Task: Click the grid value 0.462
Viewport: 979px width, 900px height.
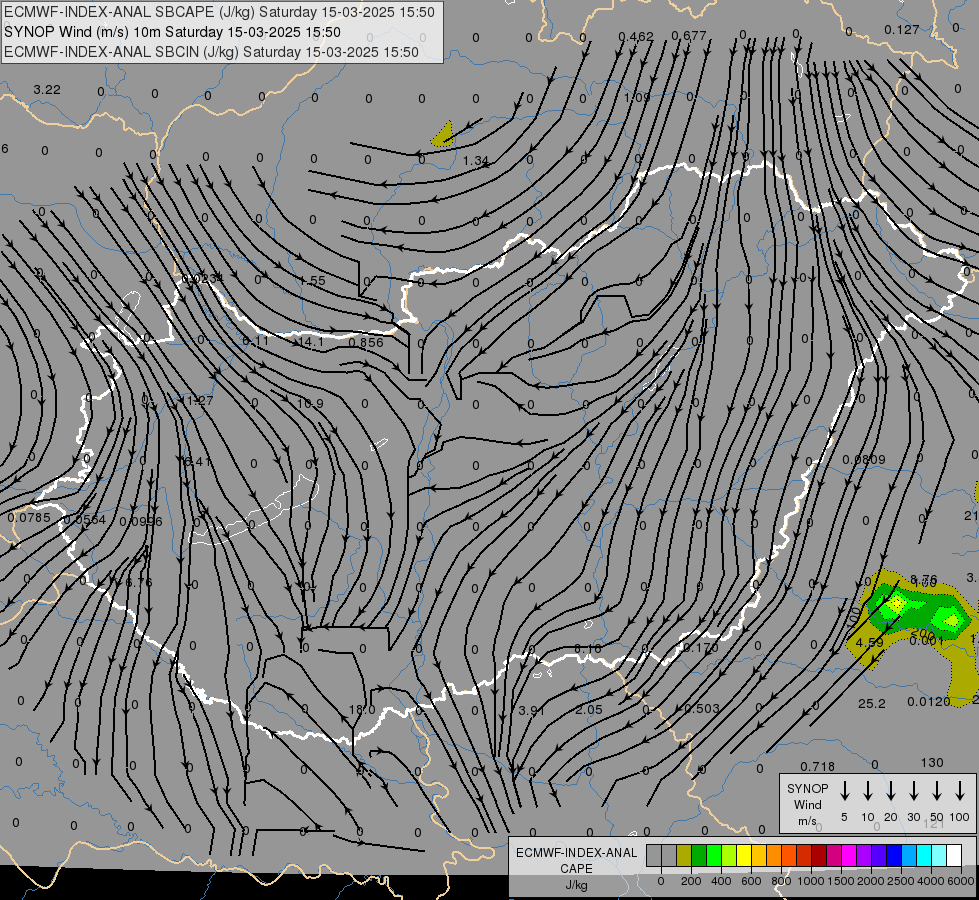Action: coord(636,36)
